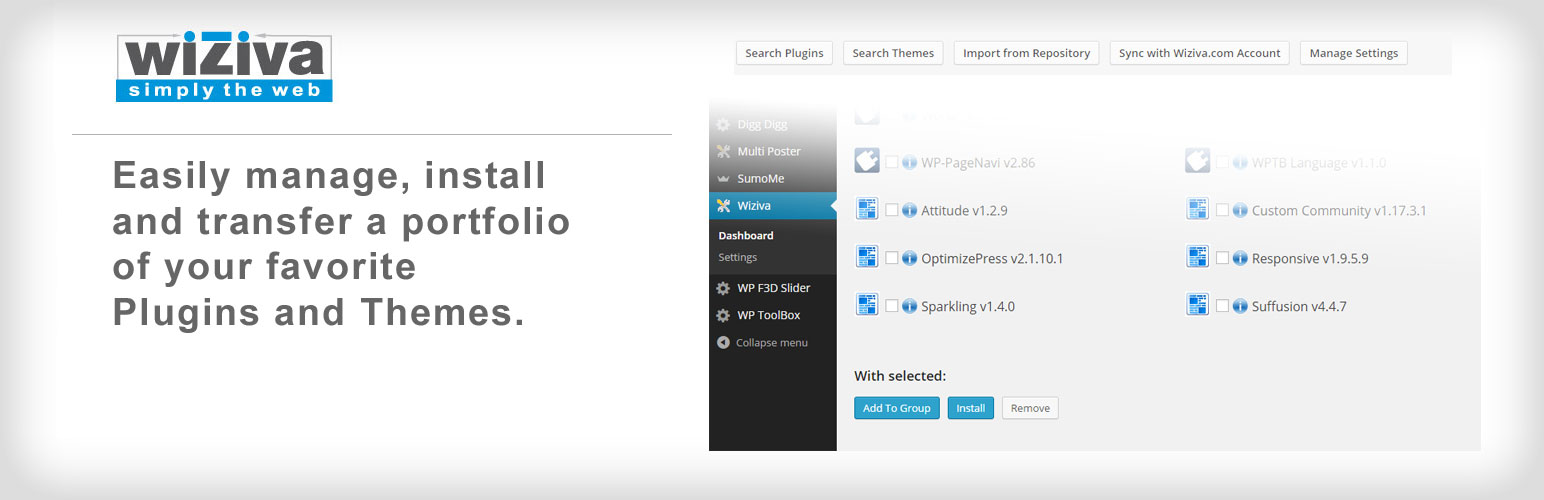
Task: Open Manage Settings
Action: coord(1354,53)
